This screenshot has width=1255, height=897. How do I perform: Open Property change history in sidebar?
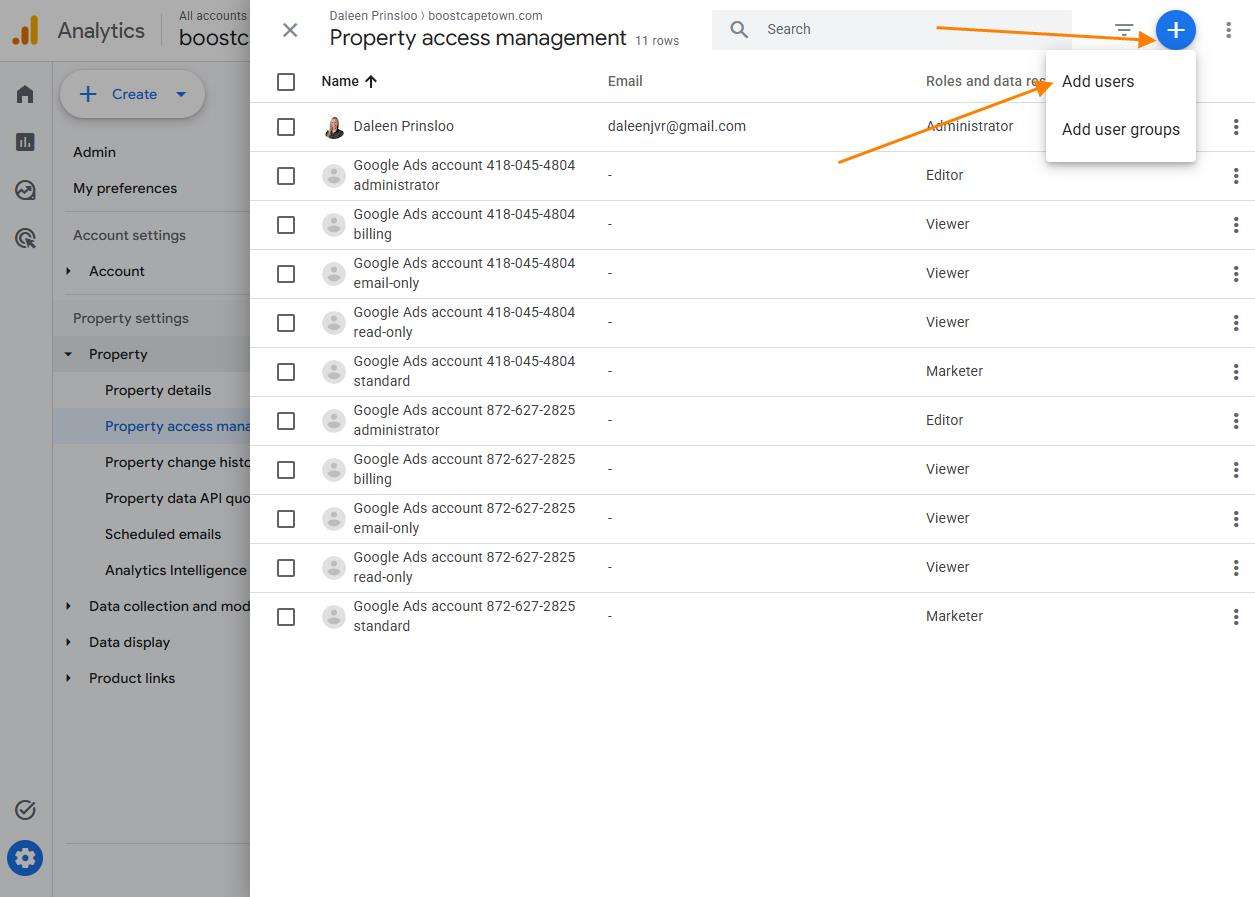(x=177, y=462)
